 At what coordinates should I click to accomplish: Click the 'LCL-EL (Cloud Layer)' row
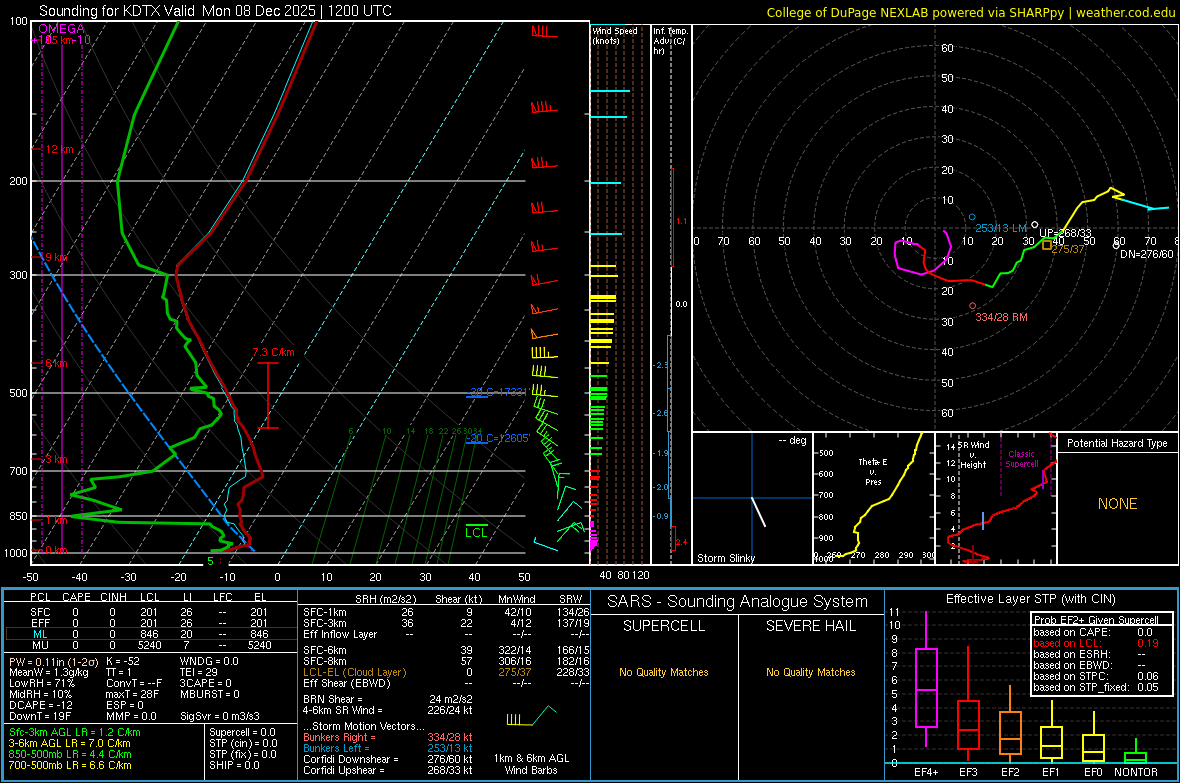click(x=446, y=672)
